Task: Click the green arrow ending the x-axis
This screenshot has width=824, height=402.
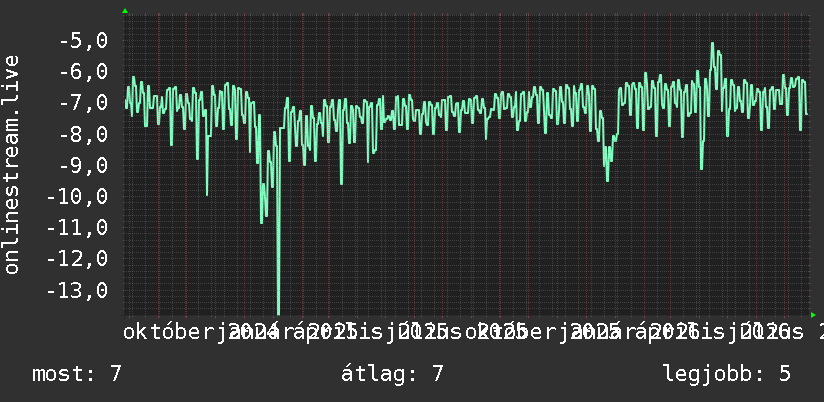Action: pyautogui.click(x=813, y=314)
